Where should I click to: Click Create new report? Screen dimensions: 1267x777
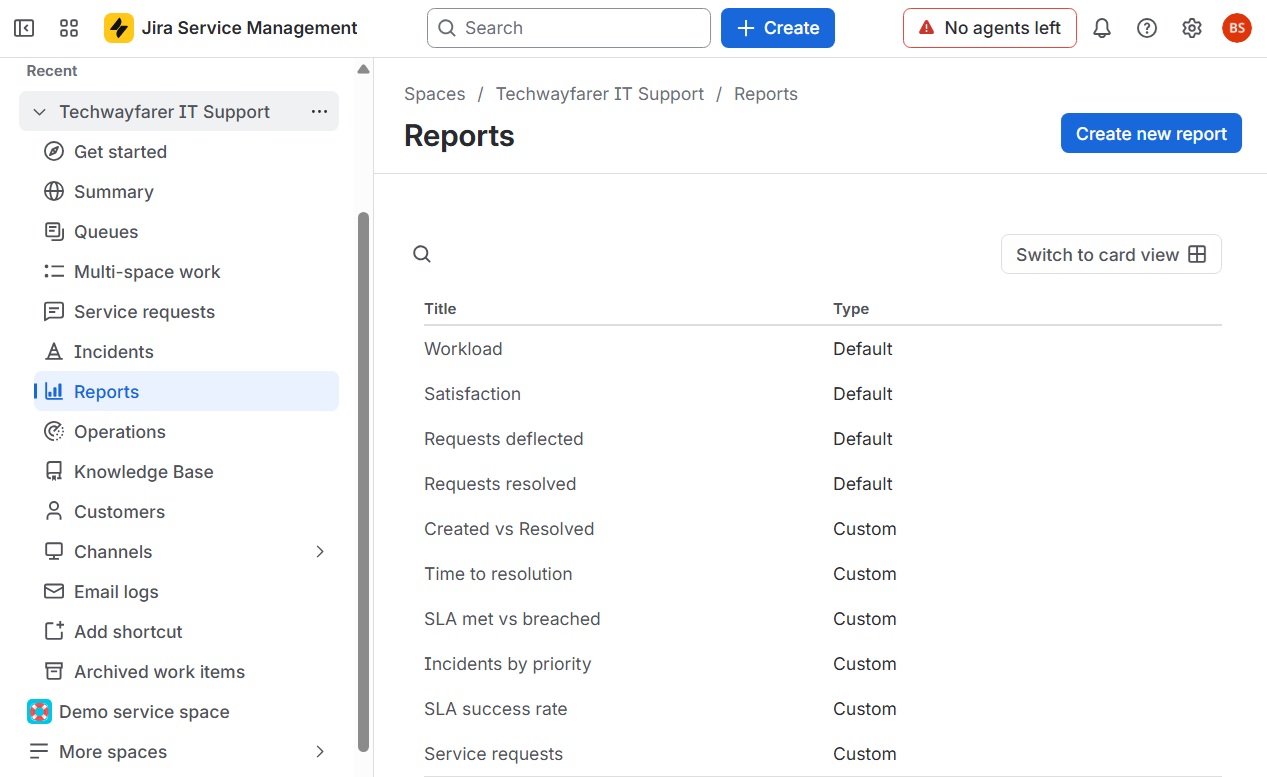[1151, 134]
